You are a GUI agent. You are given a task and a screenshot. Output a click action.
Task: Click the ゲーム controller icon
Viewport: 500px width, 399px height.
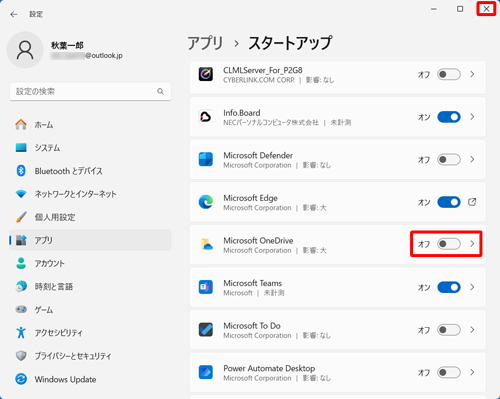pyautogui.click(x=21, y=309)
